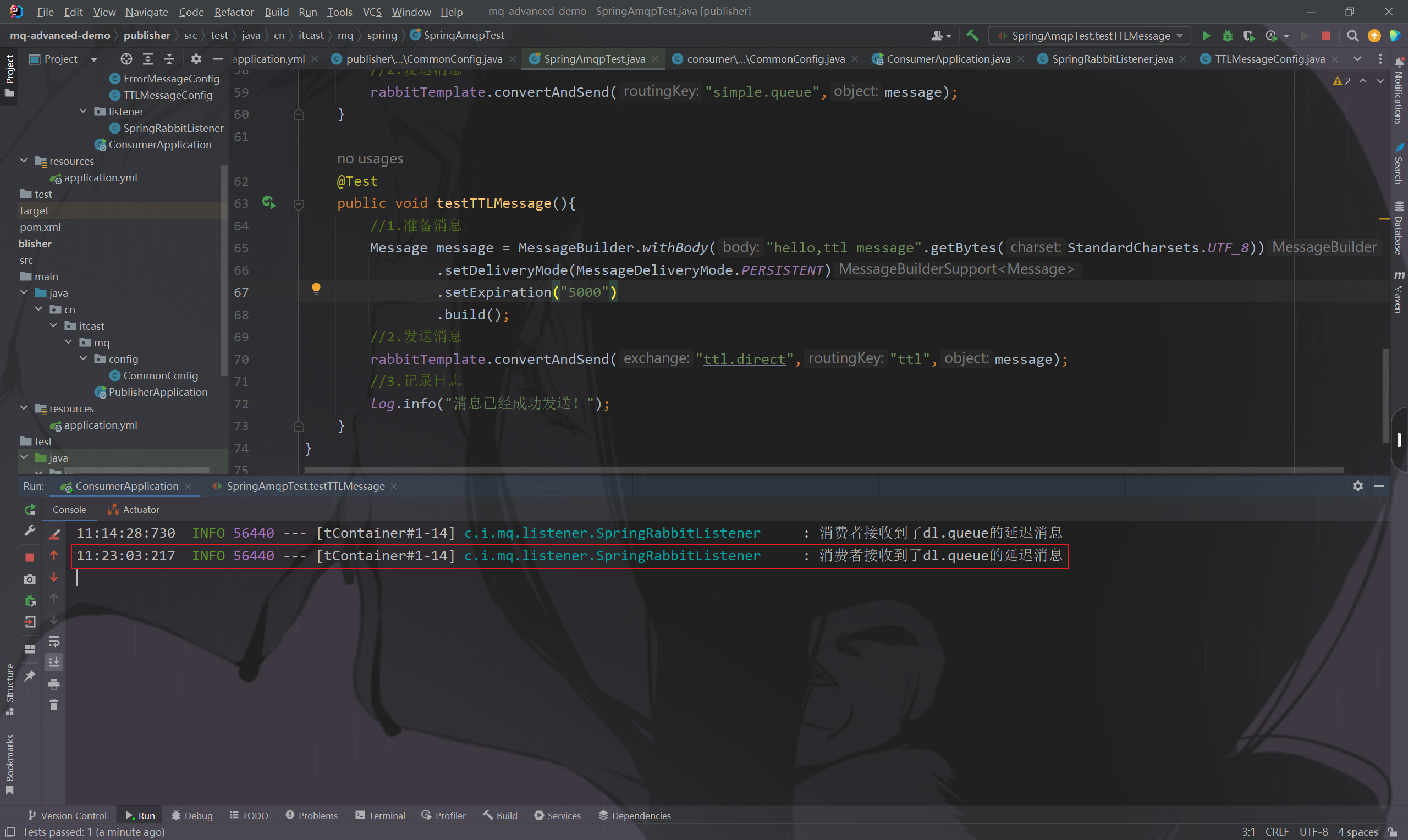Toggle scroll to end of console
This screenshot has width=1408, height=840.
click(54, 662)
